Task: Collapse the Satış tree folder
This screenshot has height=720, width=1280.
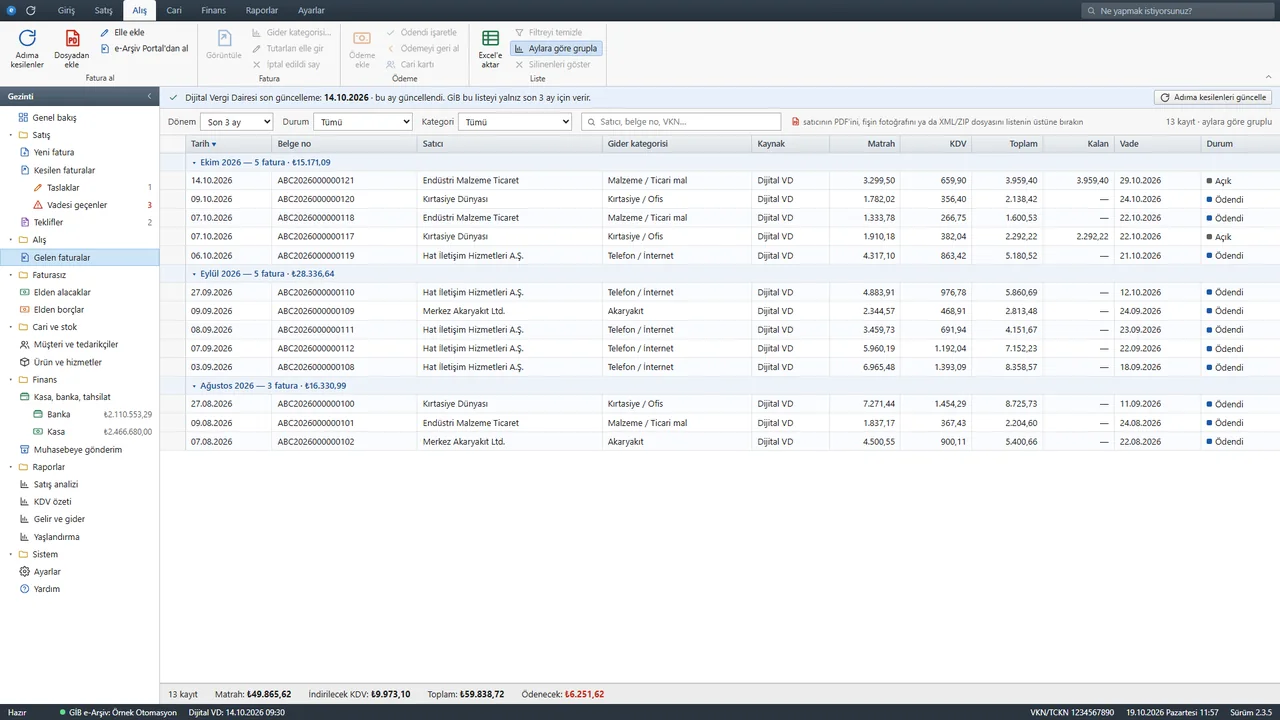Action: [11, 135]
